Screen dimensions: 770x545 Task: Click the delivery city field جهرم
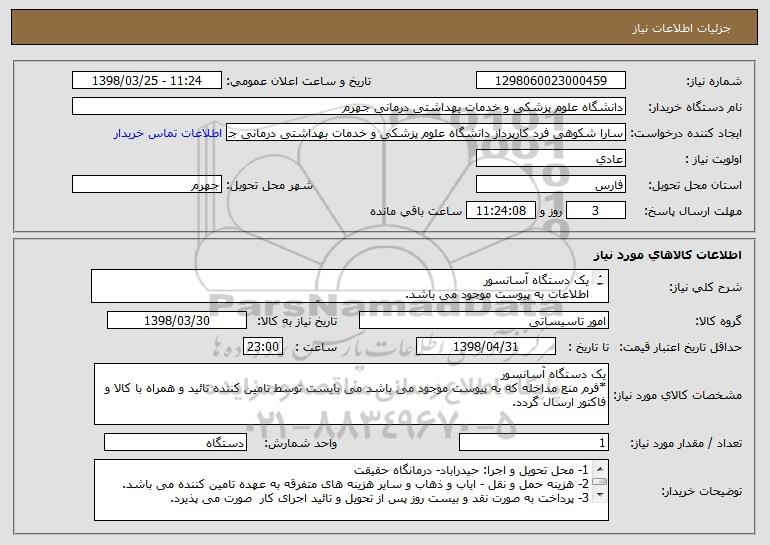click(147, 185)
